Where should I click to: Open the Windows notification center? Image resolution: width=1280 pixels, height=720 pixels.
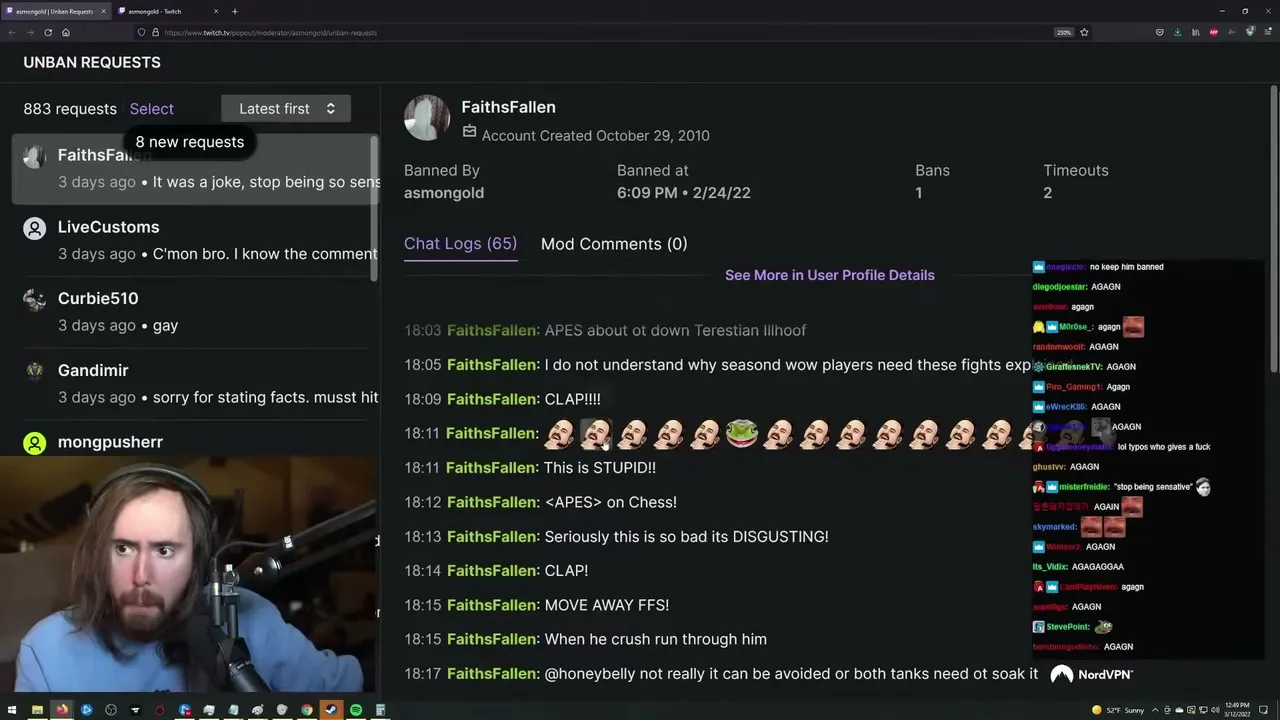1264,710
